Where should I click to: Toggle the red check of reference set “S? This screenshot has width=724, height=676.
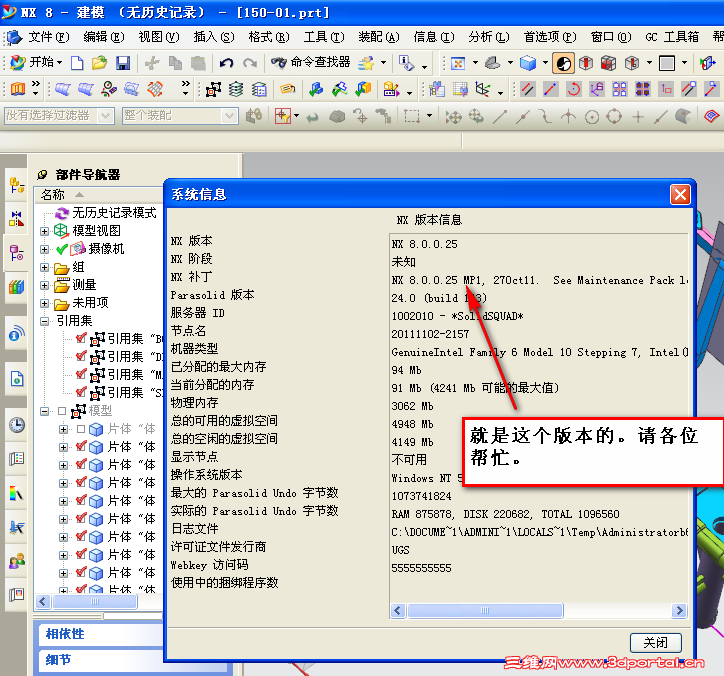point(81,392)
